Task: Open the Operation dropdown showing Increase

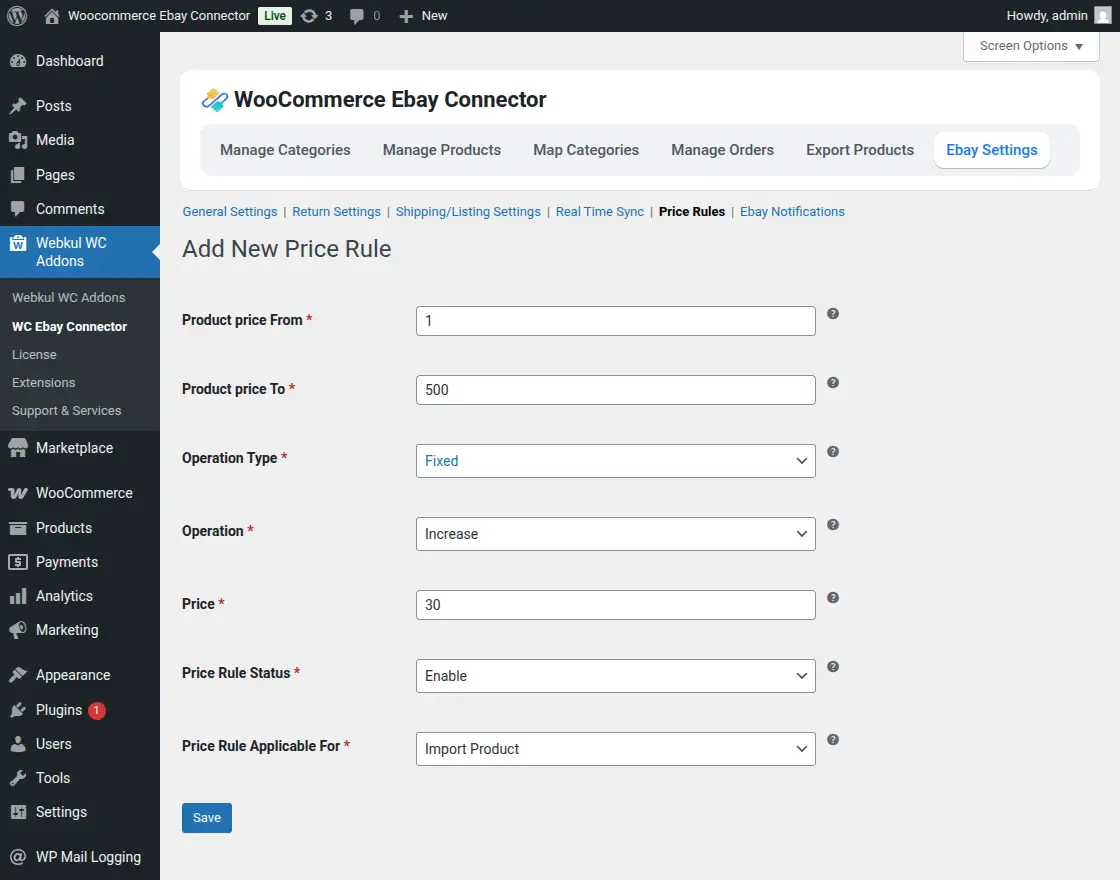Action: coord(616,534)
